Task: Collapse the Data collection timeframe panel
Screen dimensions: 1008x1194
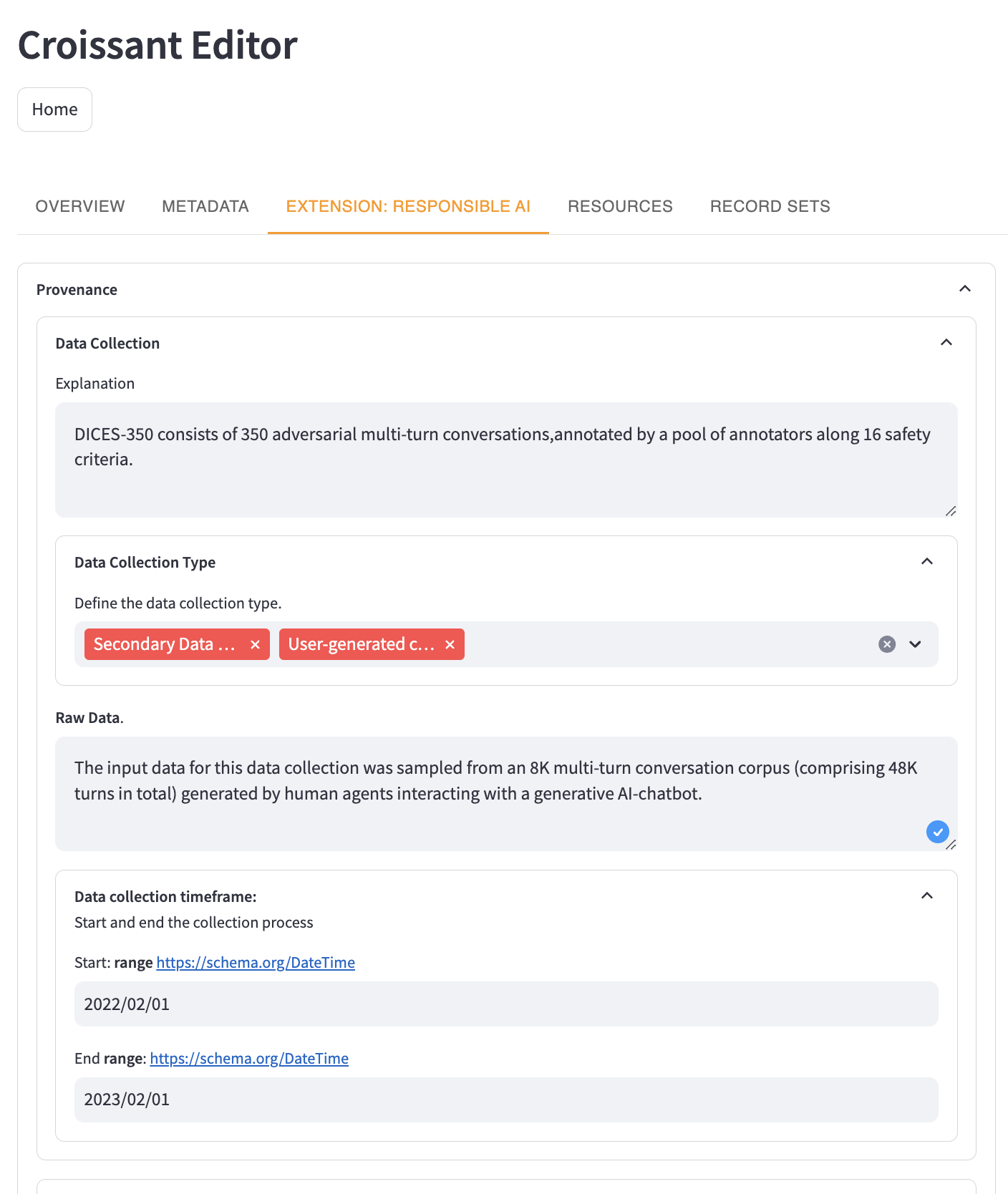Action: [926, 896]
